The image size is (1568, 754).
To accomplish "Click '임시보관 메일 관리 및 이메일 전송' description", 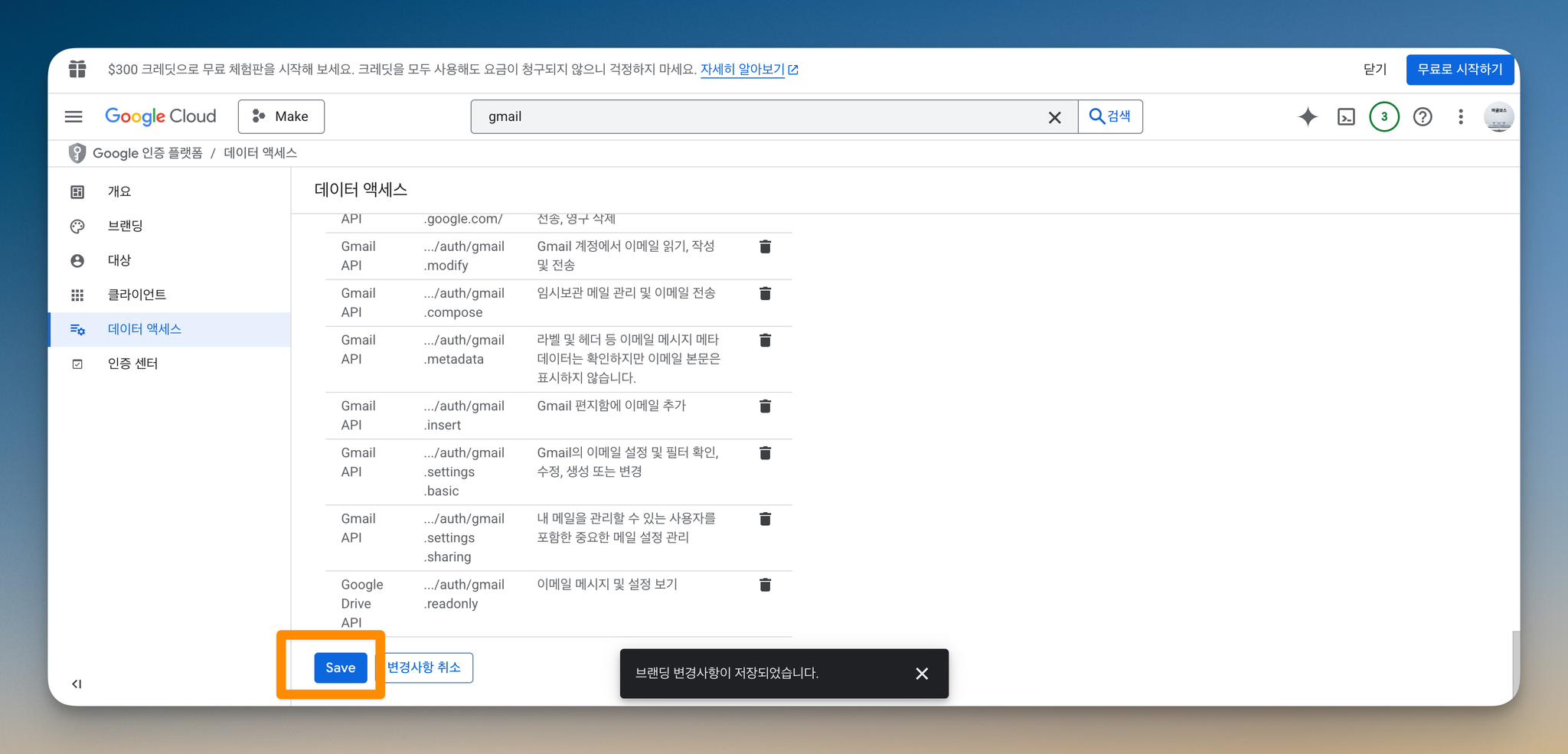I will (626, 293).
